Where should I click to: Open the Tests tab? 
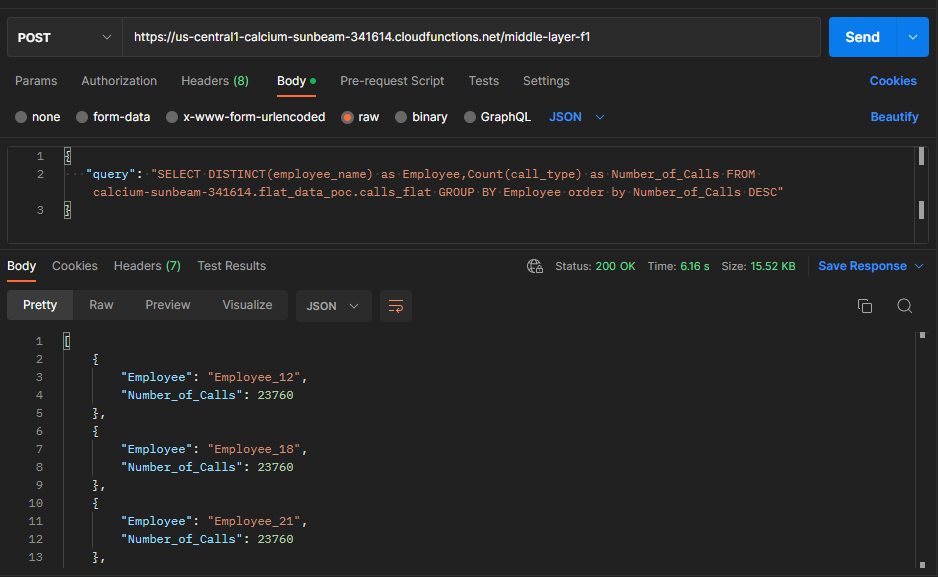click(x=483, y=81)
